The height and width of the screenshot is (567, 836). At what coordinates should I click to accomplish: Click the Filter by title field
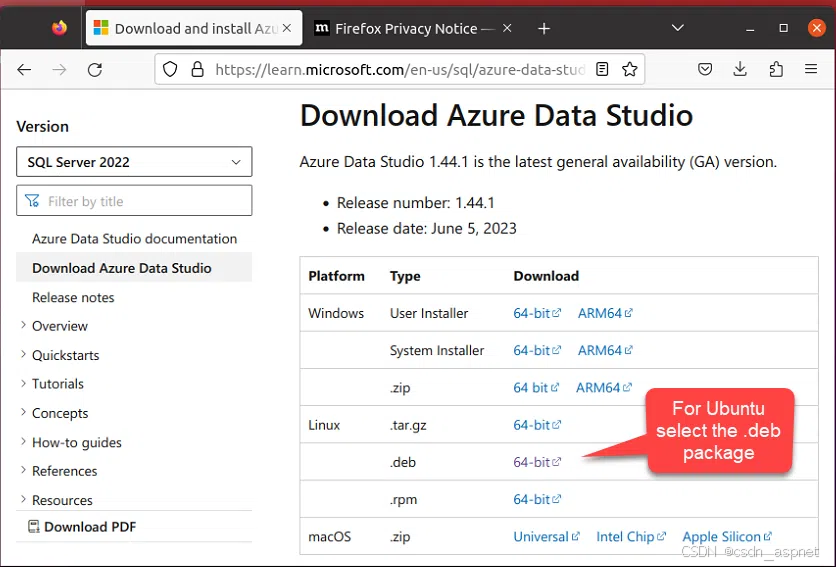tap(134, 201)
